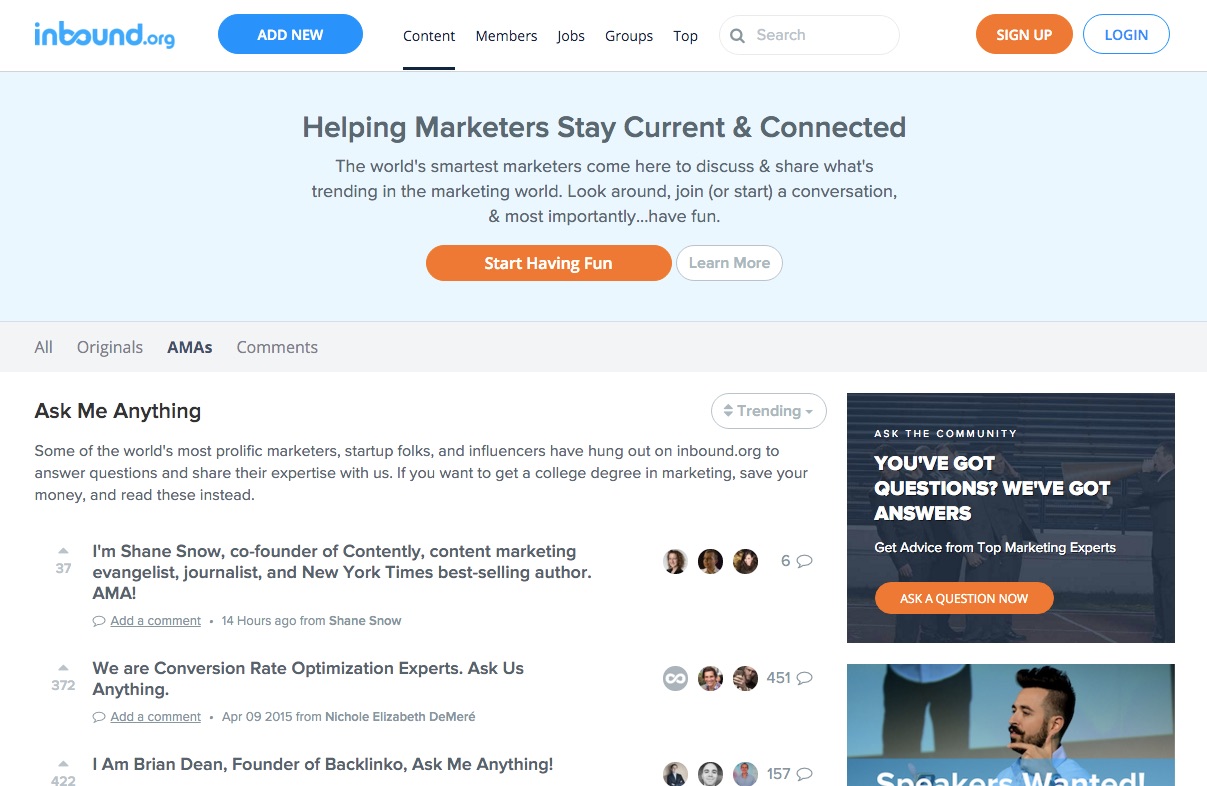Click the Learn More button

[x=729, y=263]
